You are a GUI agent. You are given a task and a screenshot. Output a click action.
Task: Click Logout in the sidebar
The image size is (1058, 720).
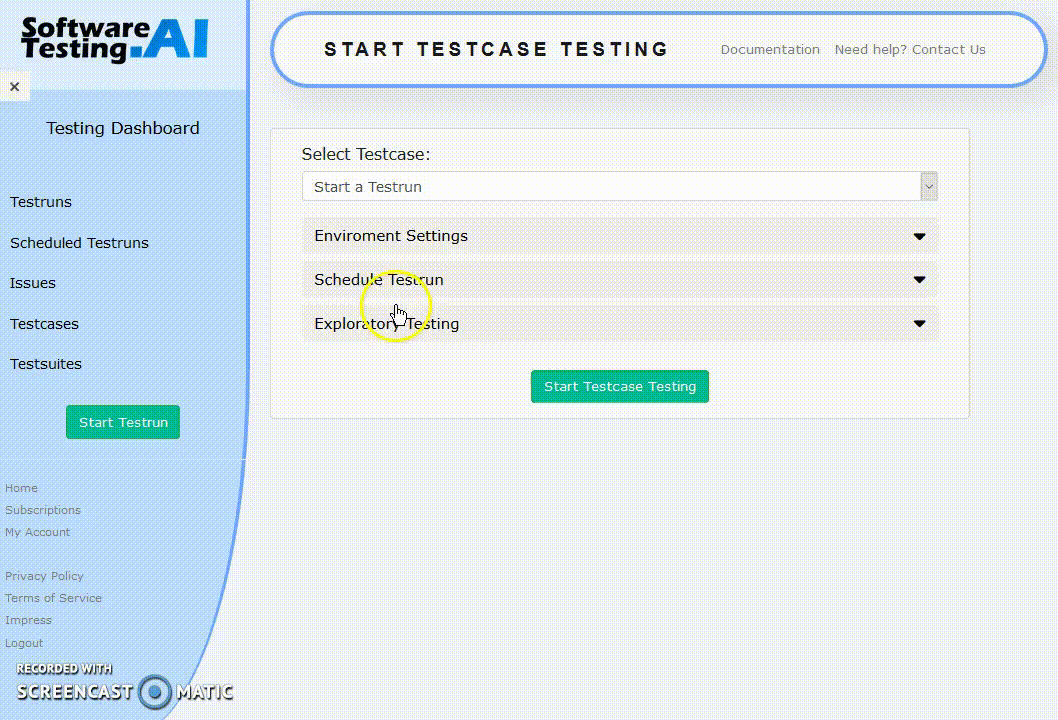(x=24, y=643)
